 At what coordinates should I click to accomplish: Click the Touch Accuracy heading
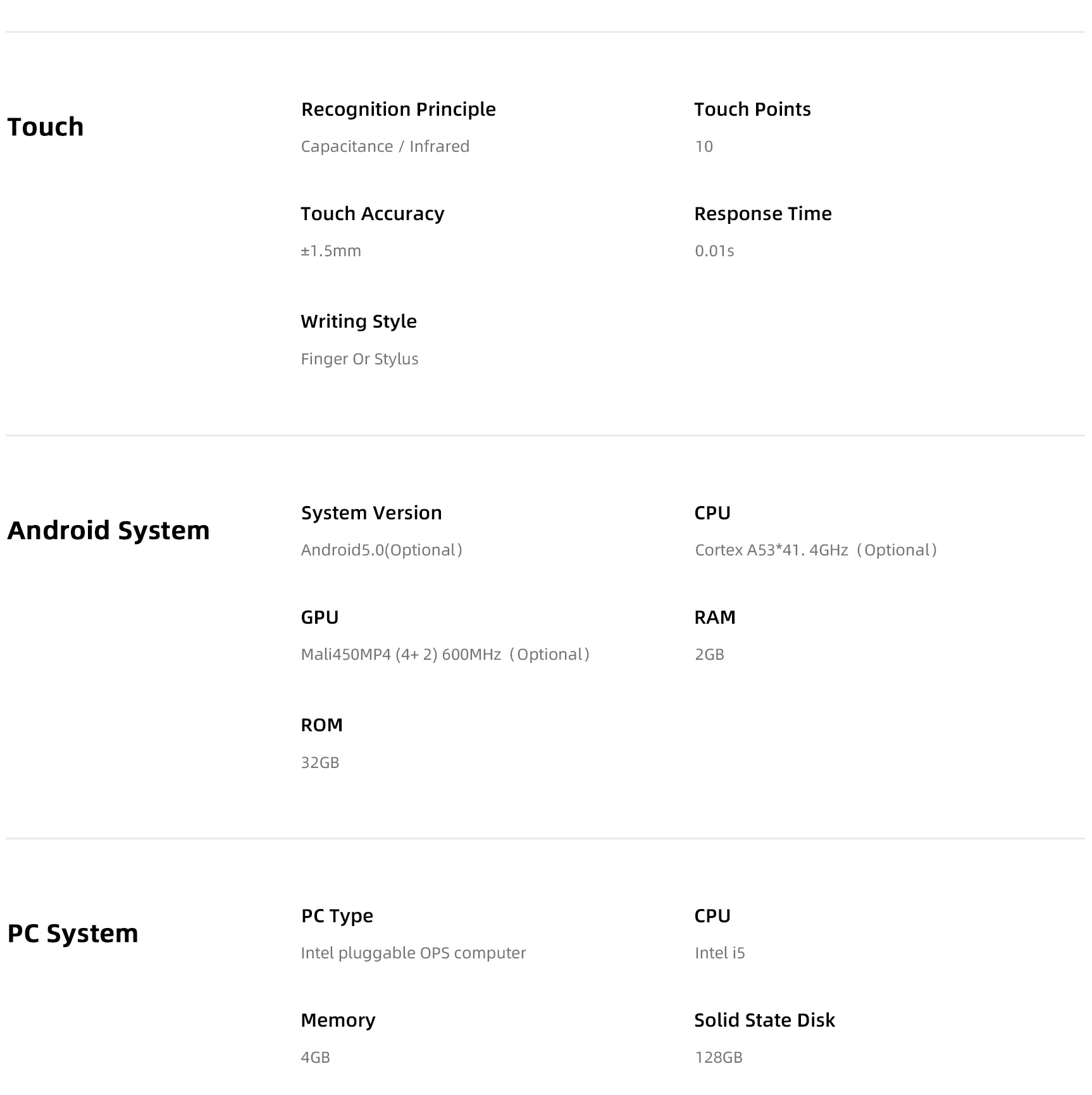tap(373, 214)
